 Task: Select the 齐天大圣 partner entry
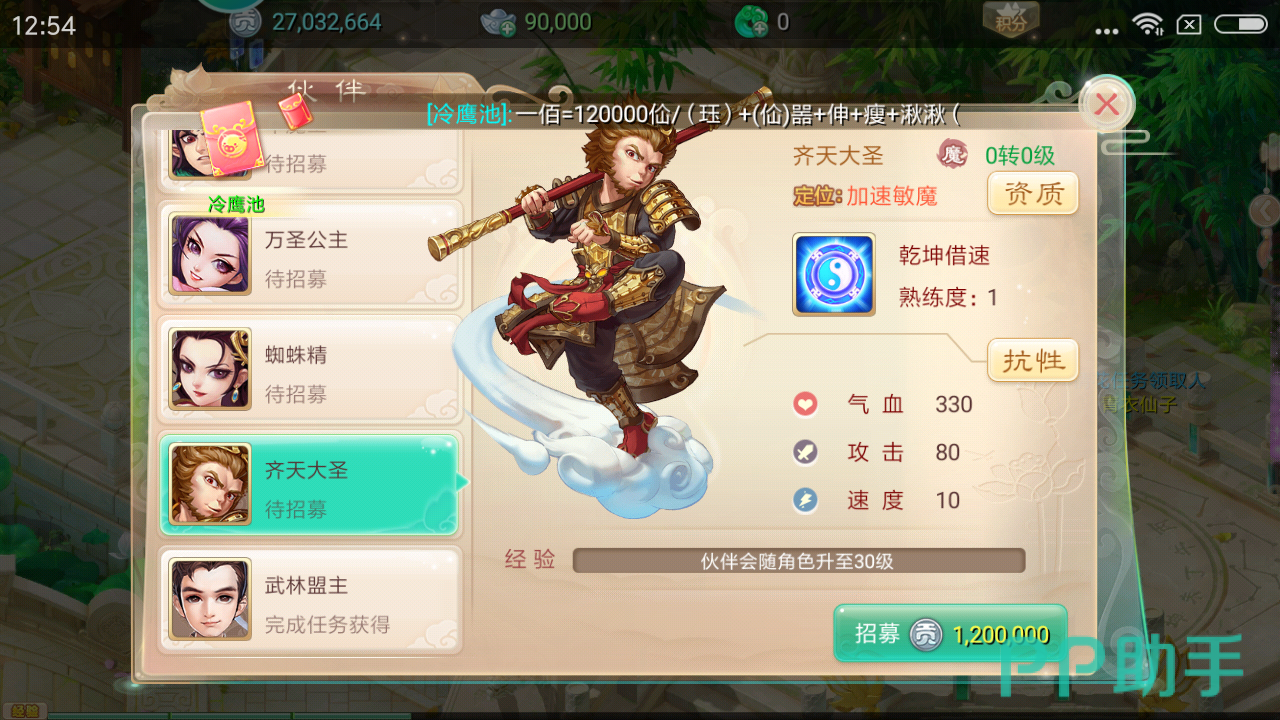(311, 485)
